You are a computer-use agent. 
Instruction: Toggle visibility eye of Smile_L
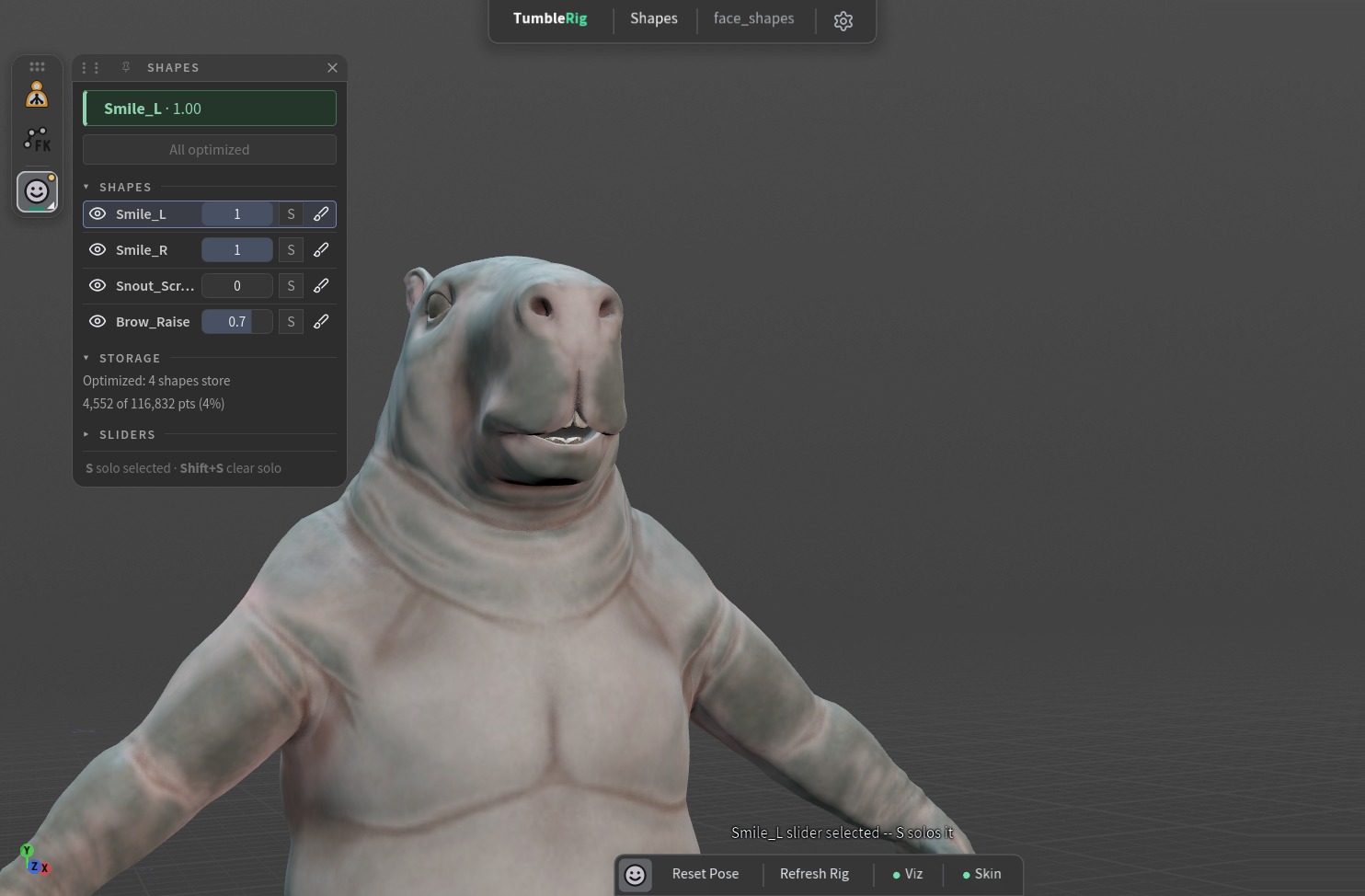tap(97, 214)
